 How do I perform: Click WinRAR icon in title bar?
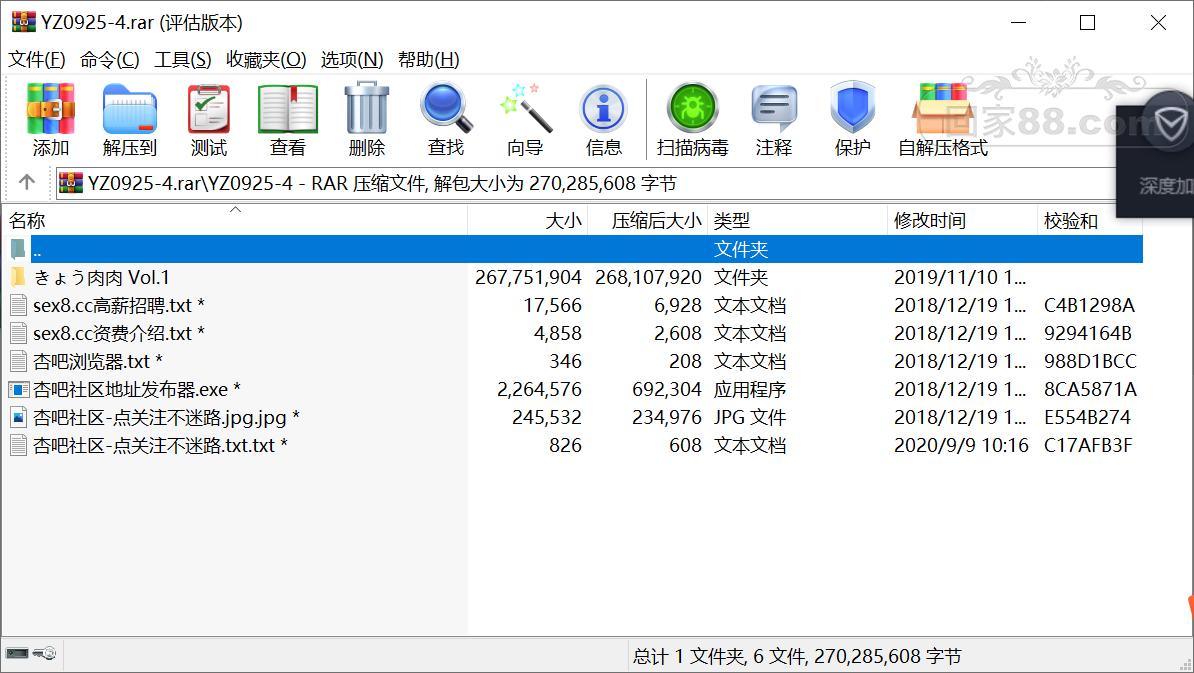[x=24, y=22]
